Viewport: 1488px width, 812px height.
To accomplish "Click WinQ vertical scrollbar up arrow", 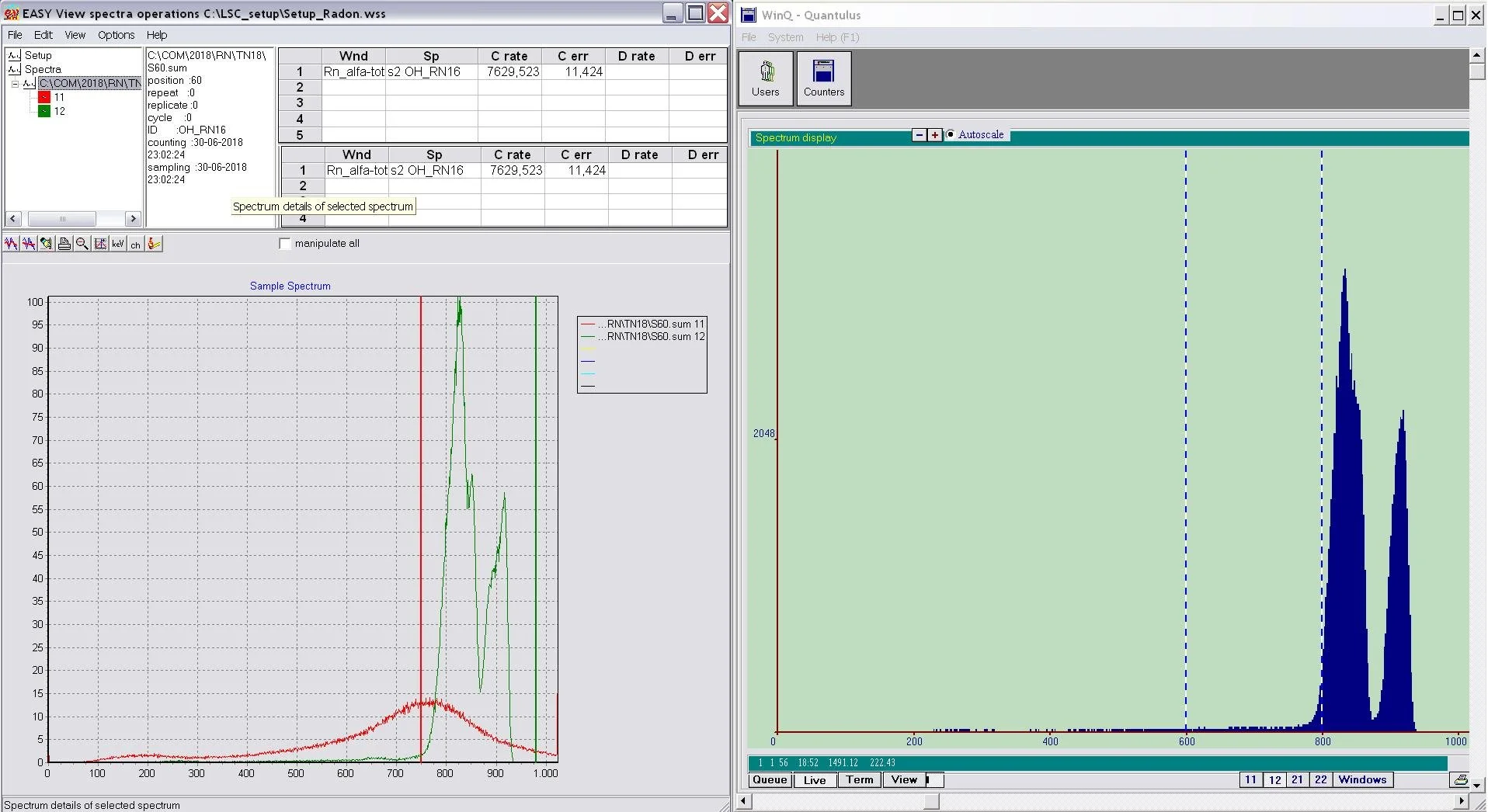I will coord(1477,55).
